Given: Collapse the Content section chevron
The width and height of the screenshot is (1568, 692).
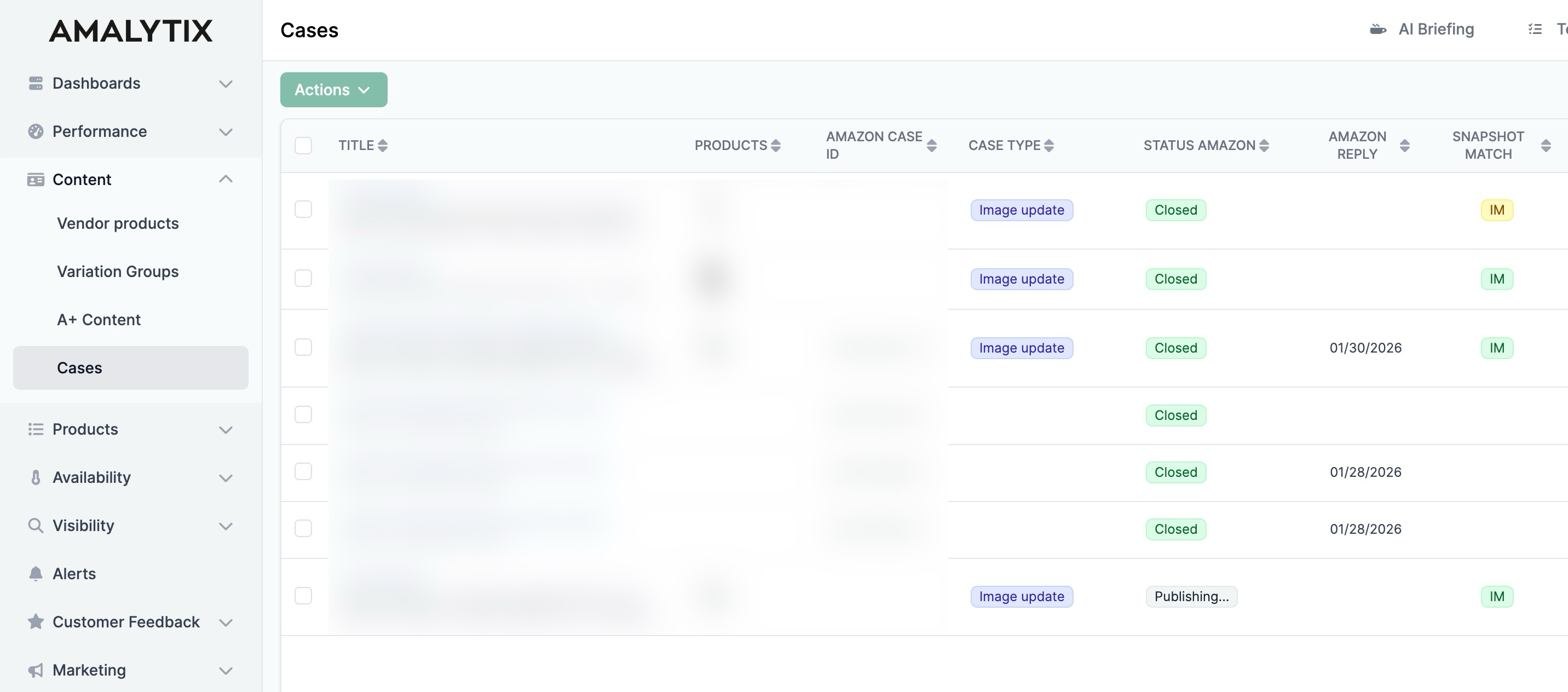Looking at the screenshot, I should (x=226, y=179).
